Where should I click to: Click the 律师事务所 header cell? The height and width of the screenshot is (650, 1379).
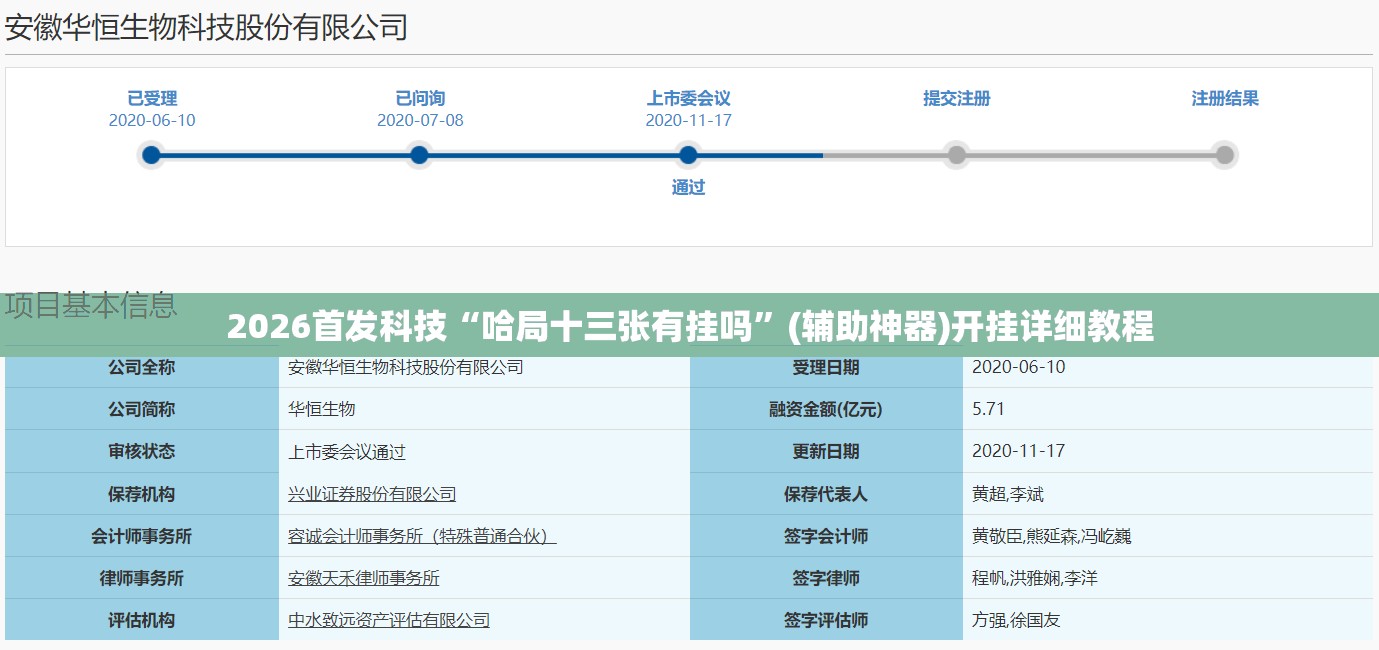[x=142, y=578]
